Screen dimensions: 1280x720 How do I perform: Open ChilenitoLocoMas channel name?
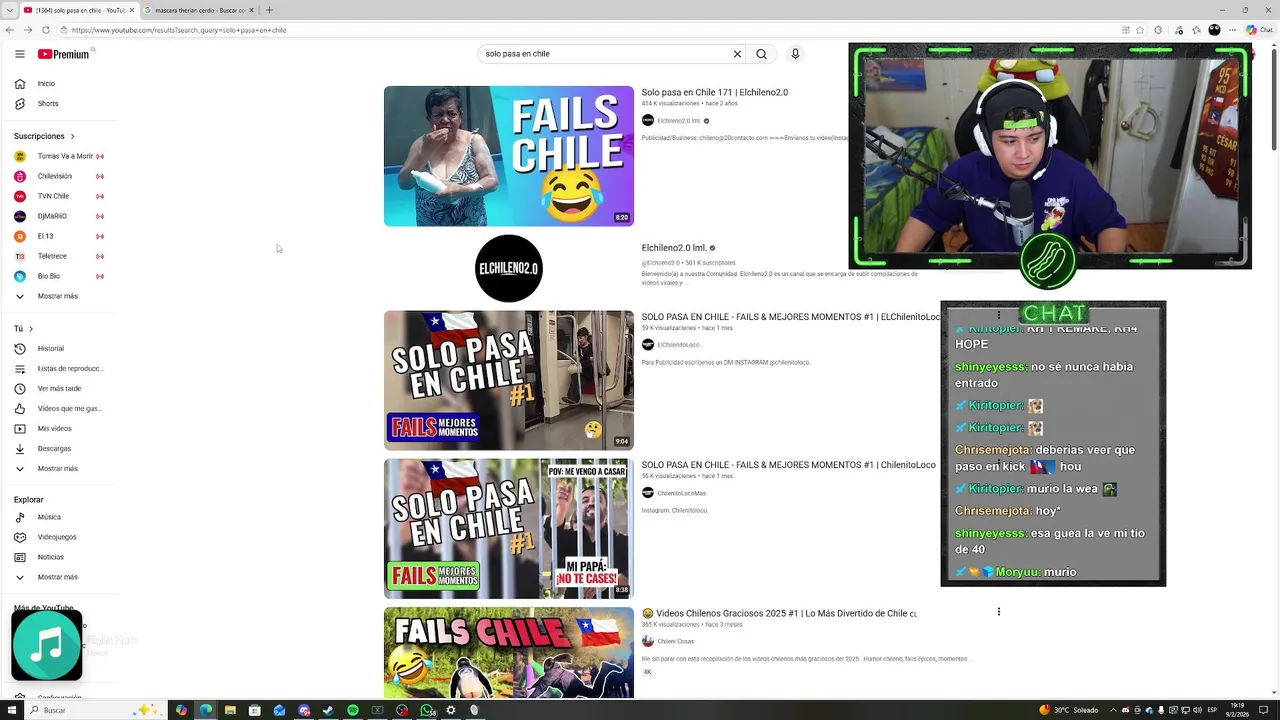(x=681, y=493)
